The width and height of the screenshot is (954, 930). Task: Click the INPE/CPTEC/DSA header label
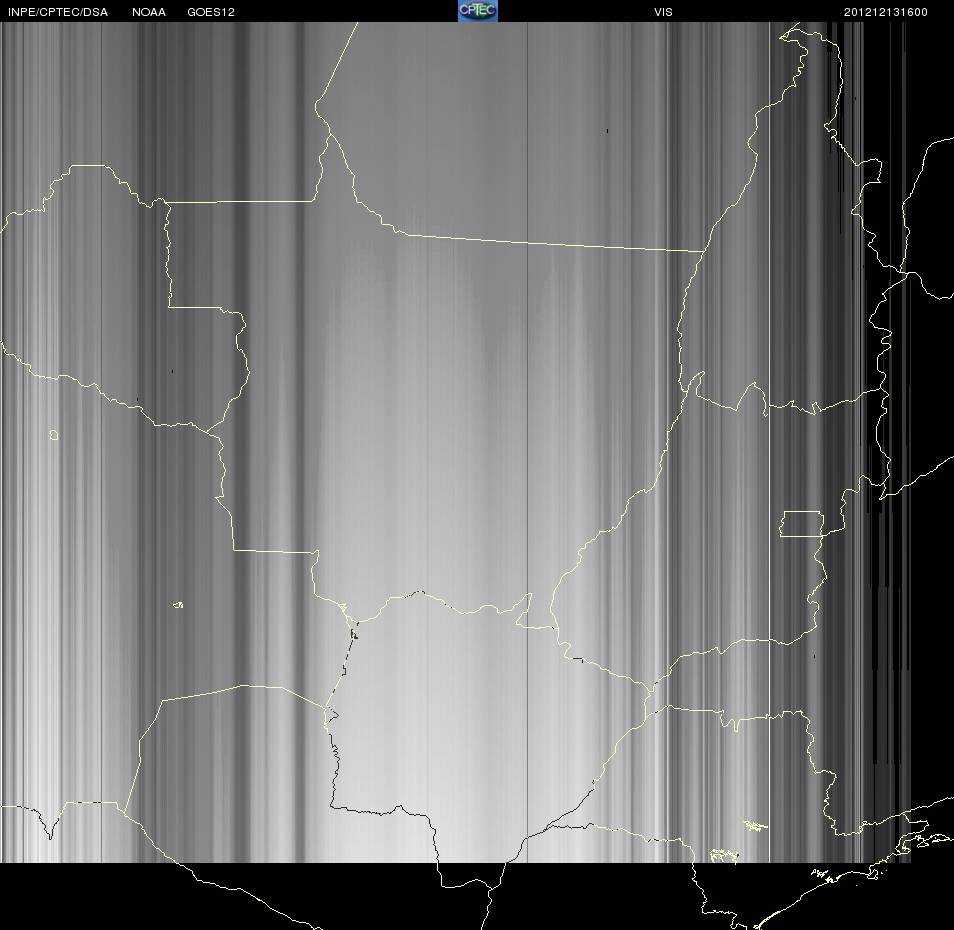coord(58,12)
